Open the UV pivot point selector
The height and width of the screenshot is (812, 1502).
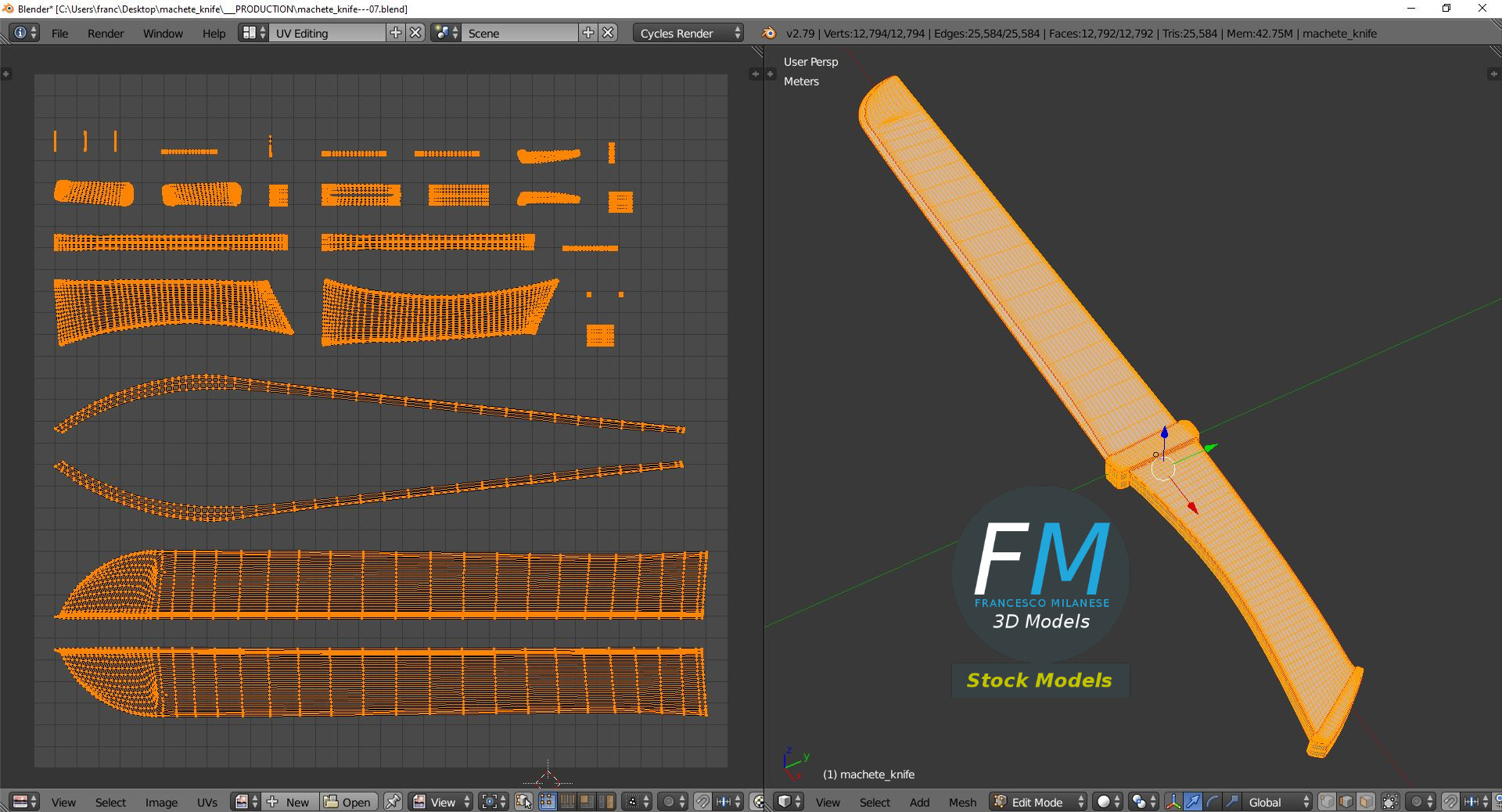click(x=494, y=802)
